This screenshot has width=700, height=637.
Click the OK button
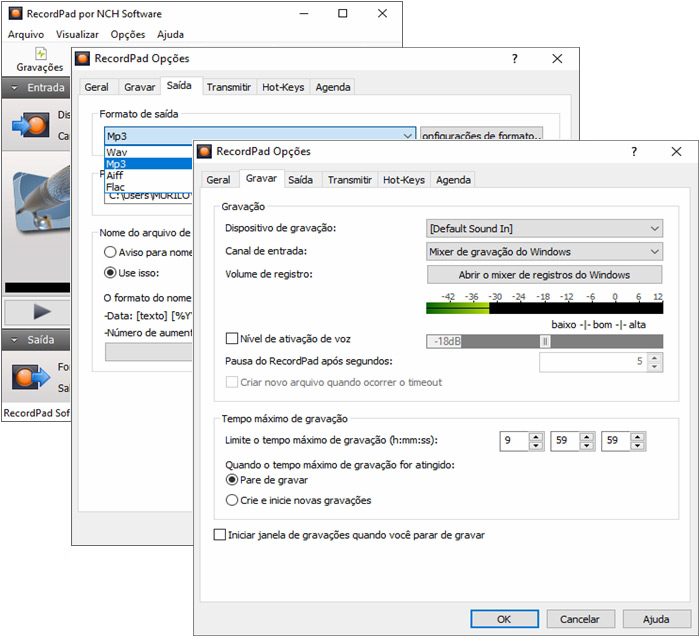pyautogui.click(x=504, y=619)
